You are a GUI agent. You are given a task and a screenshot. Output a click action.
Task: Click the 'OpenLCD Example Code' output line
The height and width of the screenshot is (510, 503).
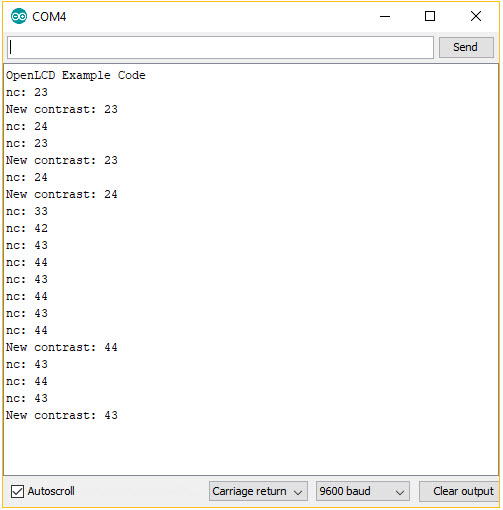coord(76,75)
